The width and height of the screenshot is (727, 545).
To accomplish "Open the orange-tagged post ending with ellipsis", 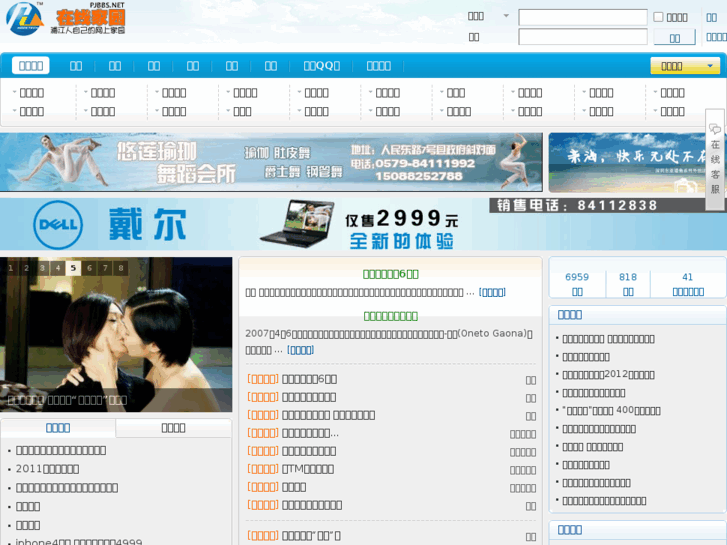I will click(310, 433).
